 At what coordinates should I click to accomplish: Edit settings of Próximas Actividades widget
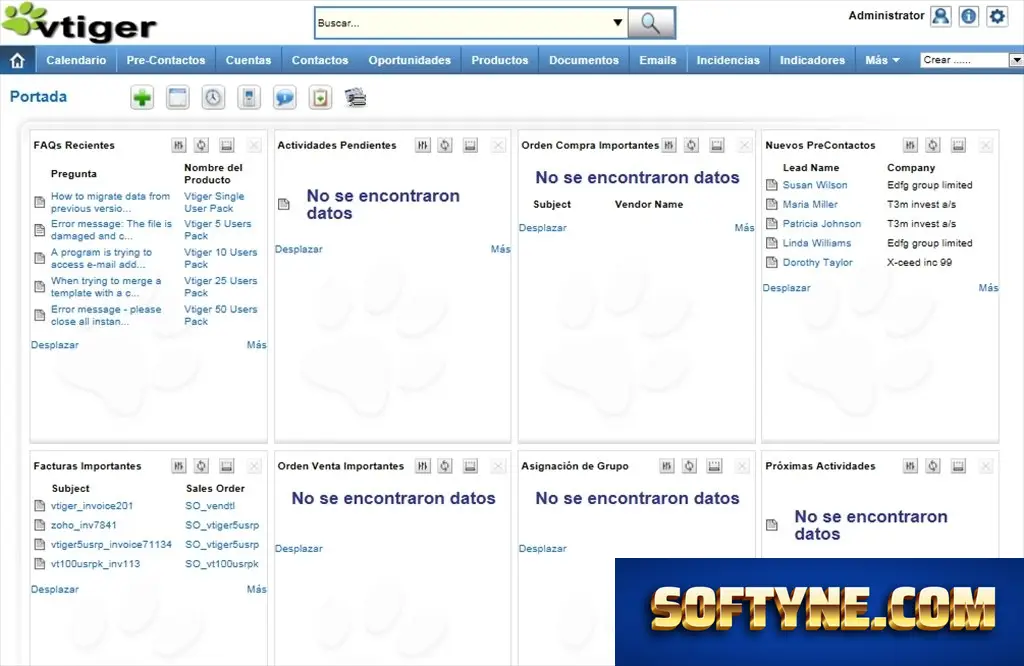[x=910, y=466]
